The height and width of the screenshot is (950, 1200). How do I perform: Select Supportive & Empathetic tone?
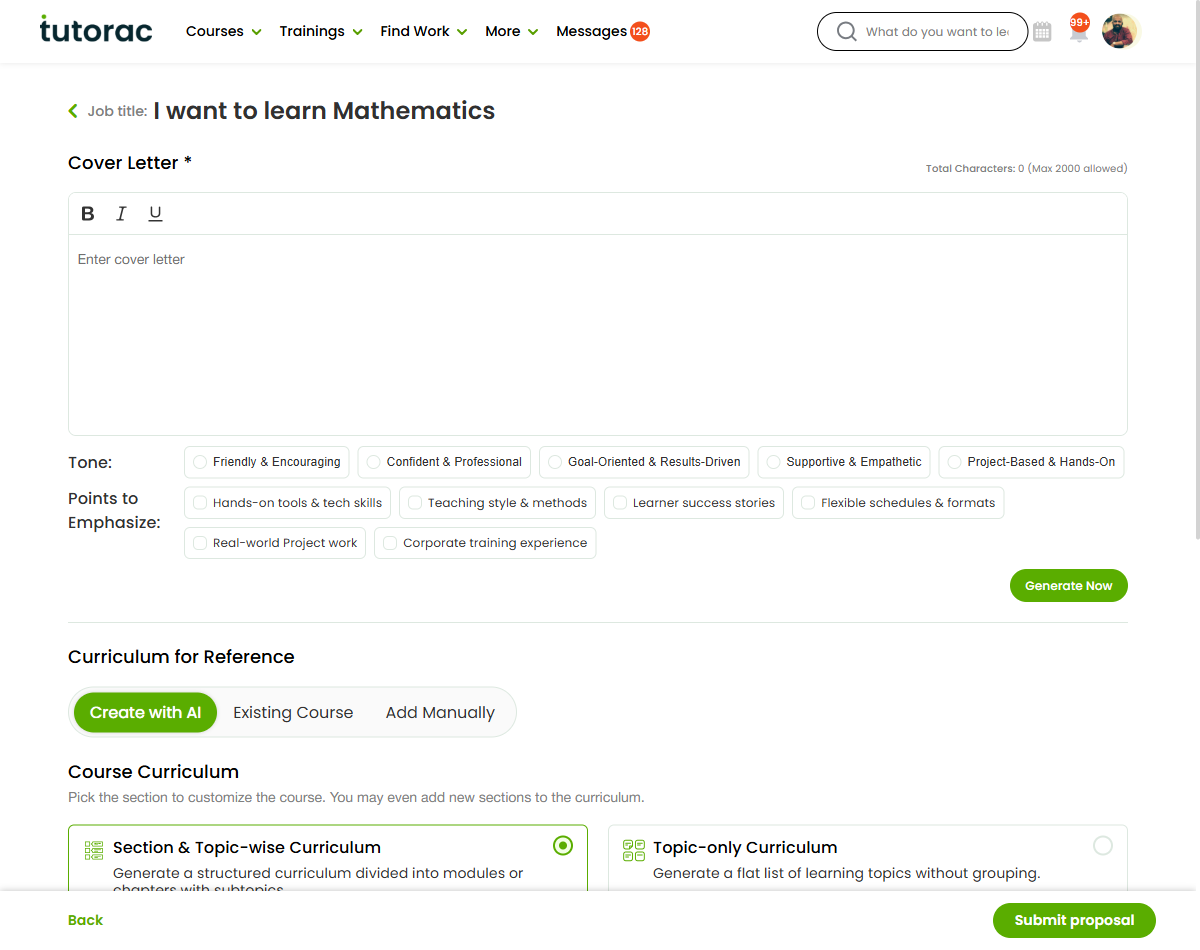pos(844,462)
